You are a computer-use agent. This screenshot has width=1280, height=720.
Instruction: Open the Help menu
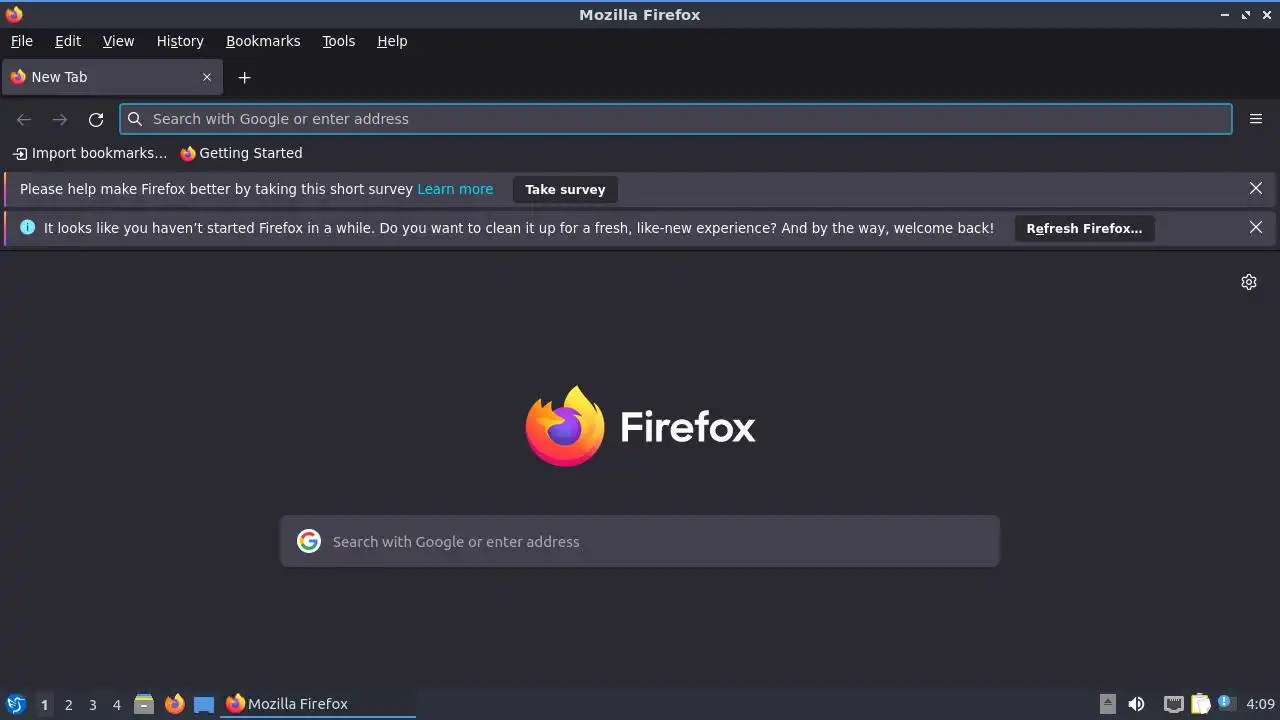pyautogui.click(x=392, y=41)
